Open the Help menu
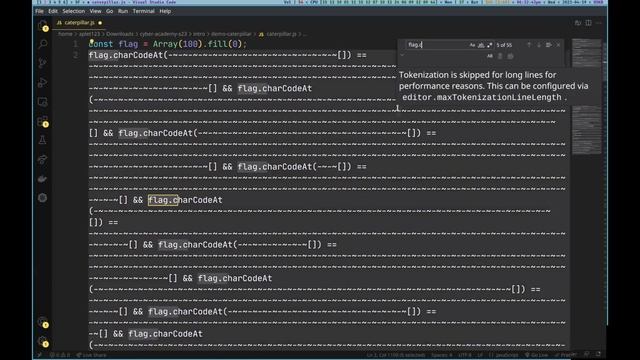Screen dimensions: 640x360 coord(165,11)
